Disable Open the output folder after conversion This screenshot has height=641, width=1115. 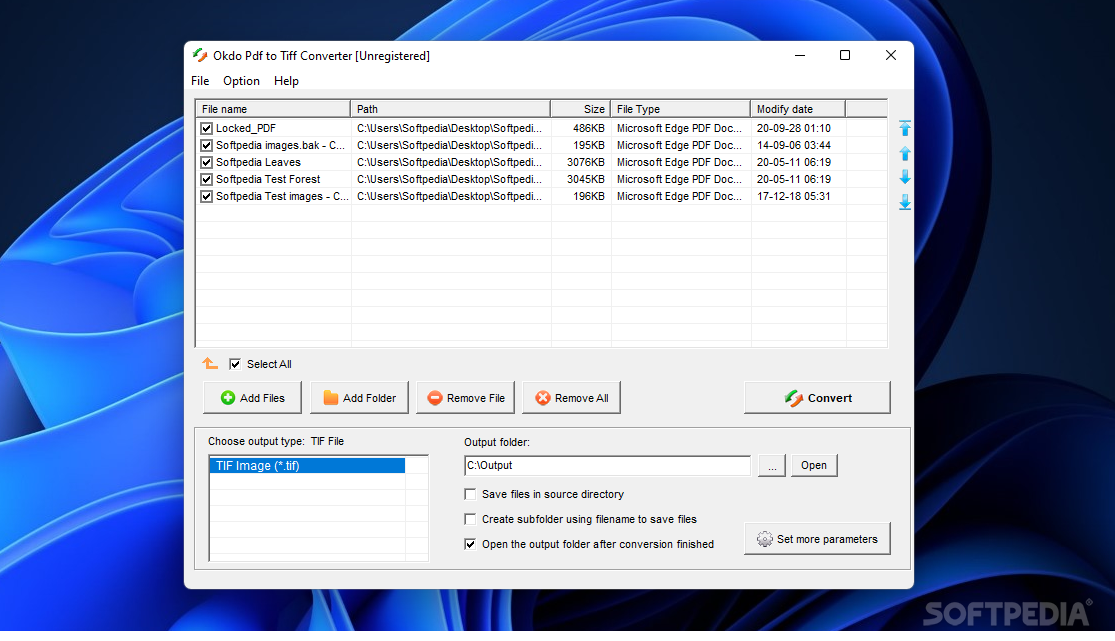470,544
